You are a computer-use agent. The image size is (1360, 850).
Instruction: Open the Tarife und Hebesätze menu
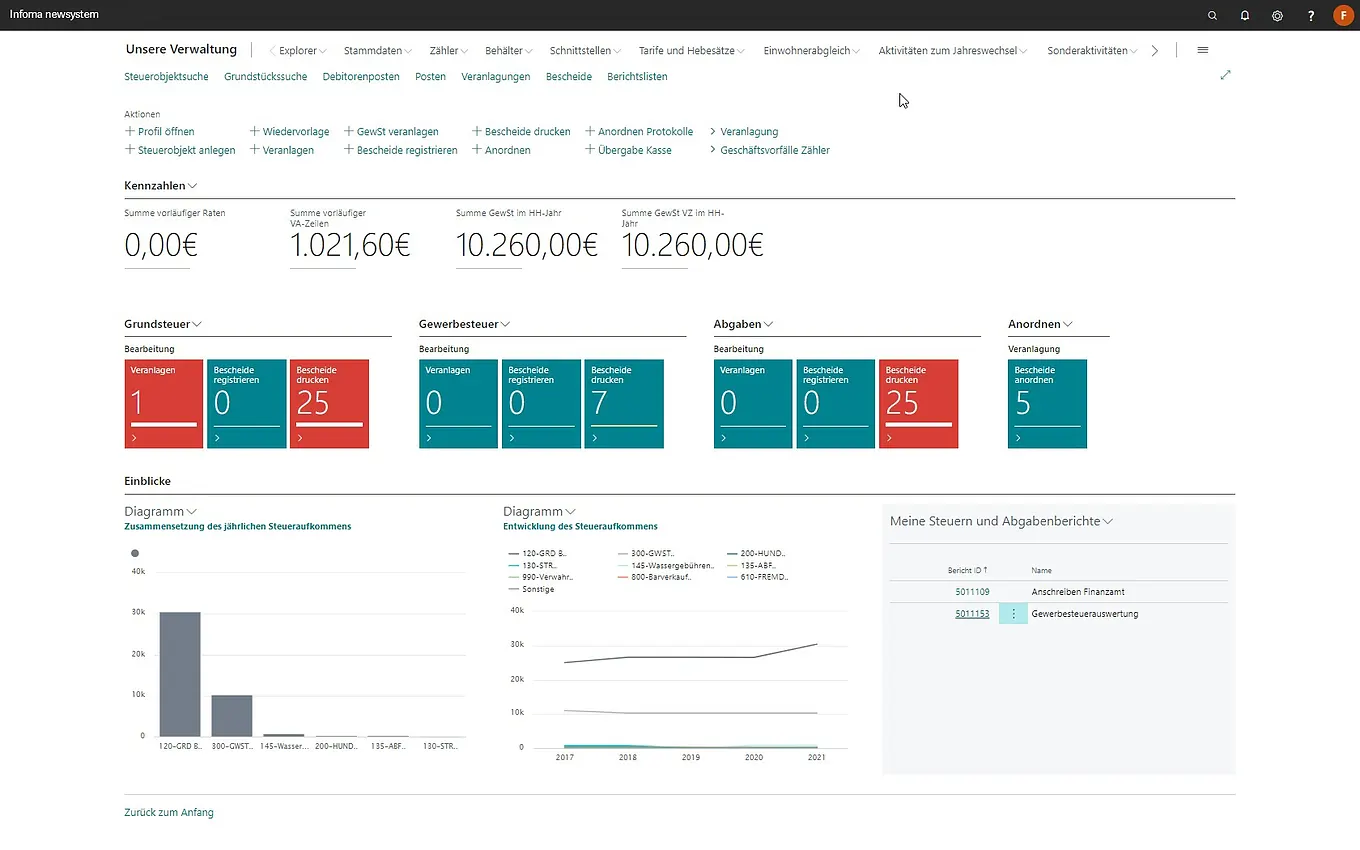[x=692, y=51]
